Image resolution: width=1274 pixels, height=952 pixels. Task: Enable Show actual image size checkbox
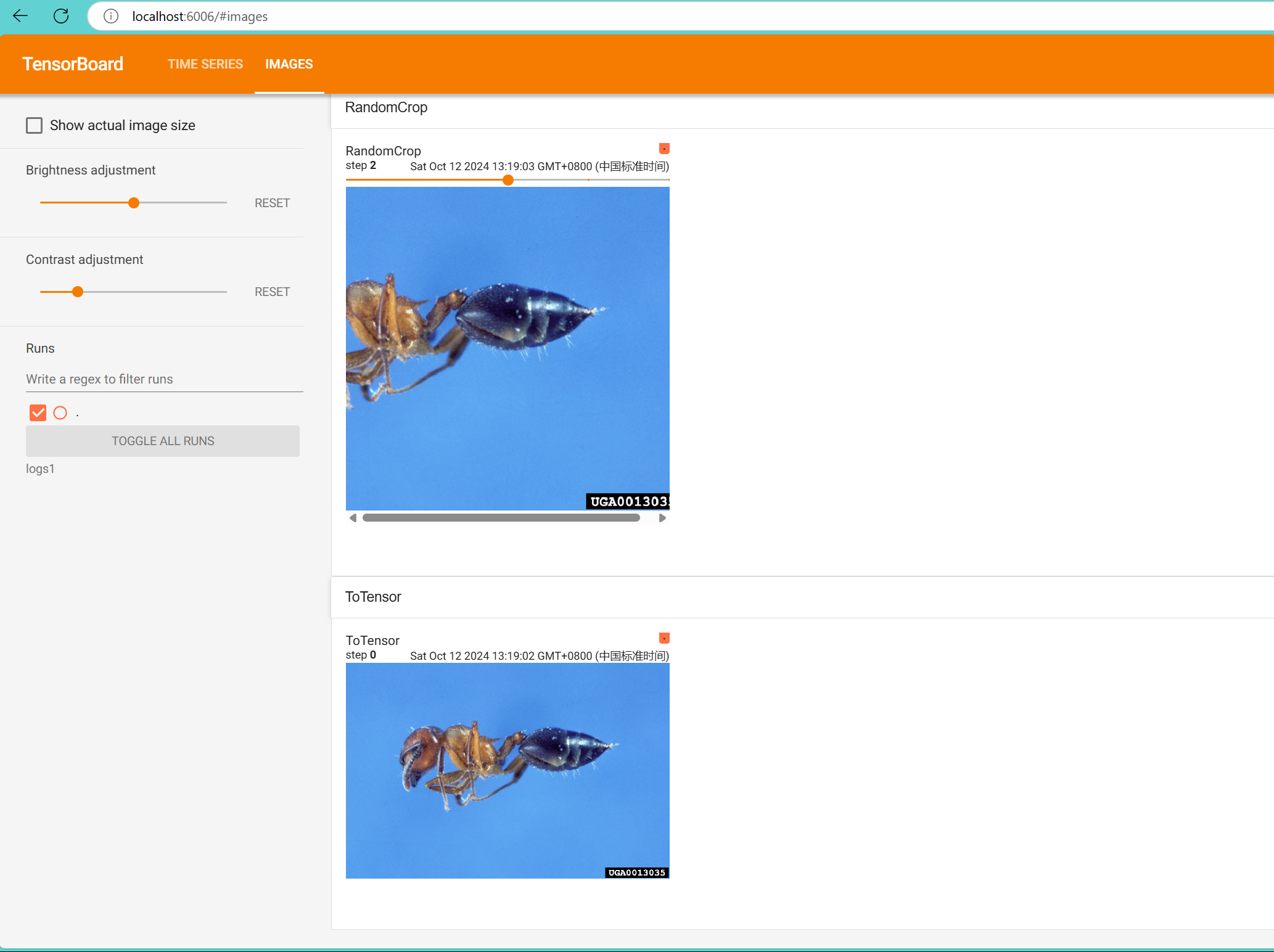(x=35, y=126)
